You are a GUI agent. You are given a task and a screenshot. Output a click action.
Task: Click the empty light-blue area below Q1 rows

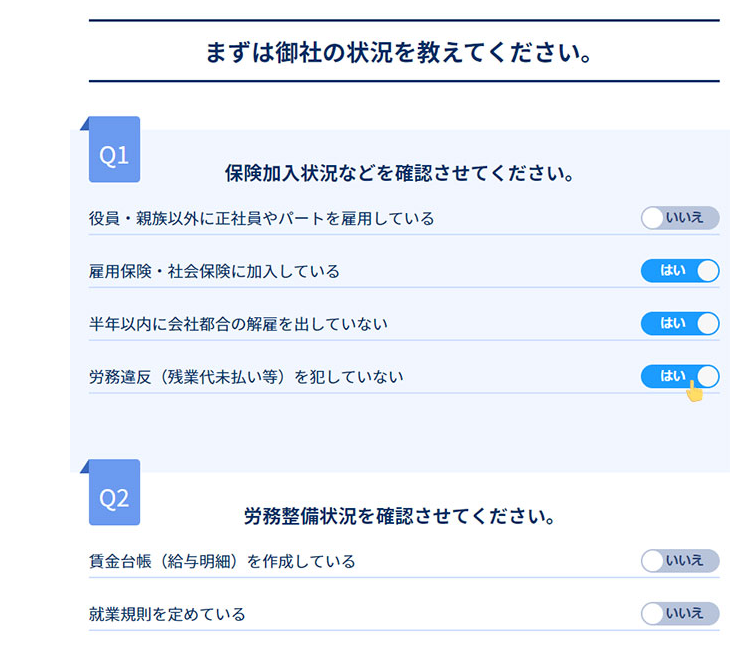pyautogui.click(x=399, y=432)
